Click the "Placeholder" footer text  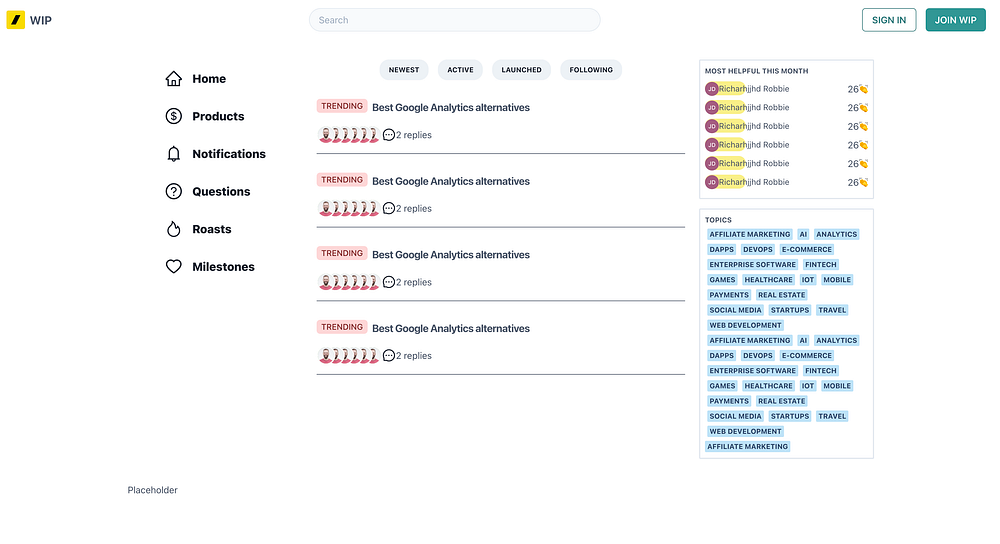pyautogui.click(x=152, y=490)
